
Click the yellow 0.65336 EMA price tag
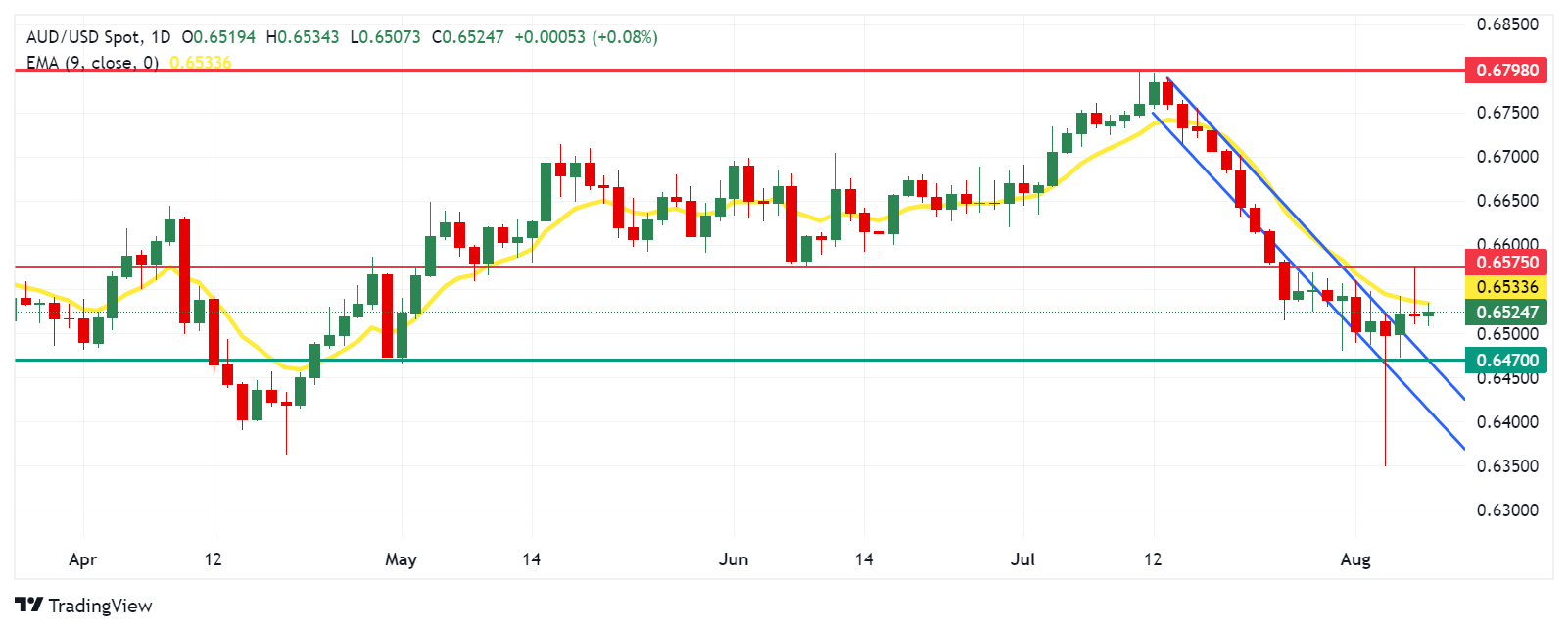(x=1506, y=287)
